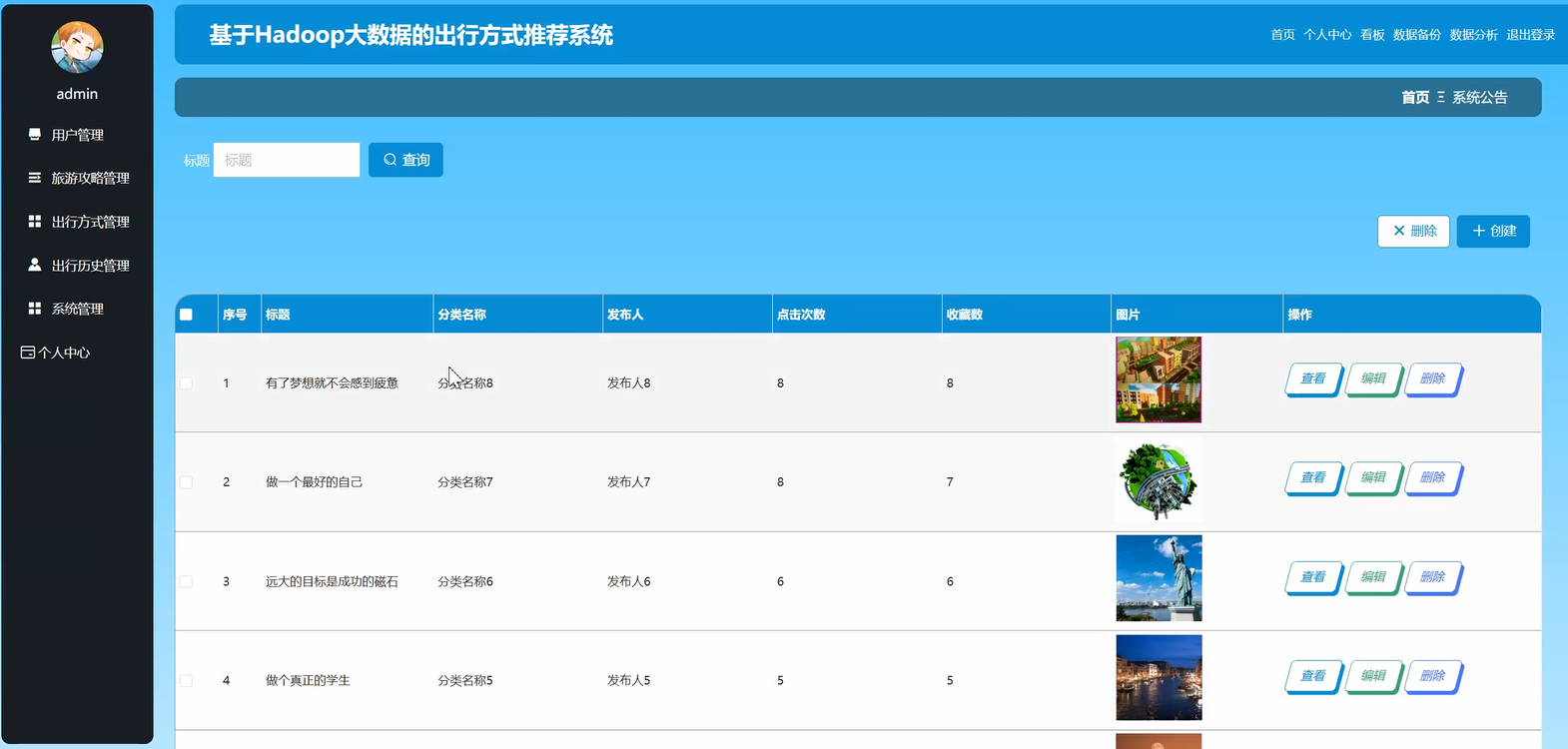Viewport: 1568px width, 749px height.
Task: Click 删除 for 有了梦想就不会感到疲惫
Action: [x=1433, y=379]
